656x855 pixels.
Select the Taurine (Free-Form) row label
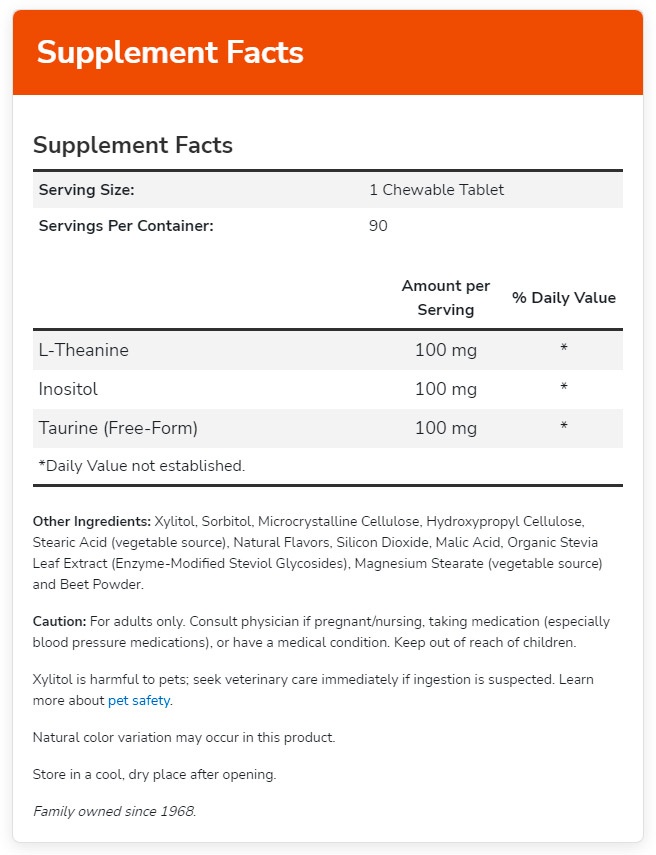(118, 428)
